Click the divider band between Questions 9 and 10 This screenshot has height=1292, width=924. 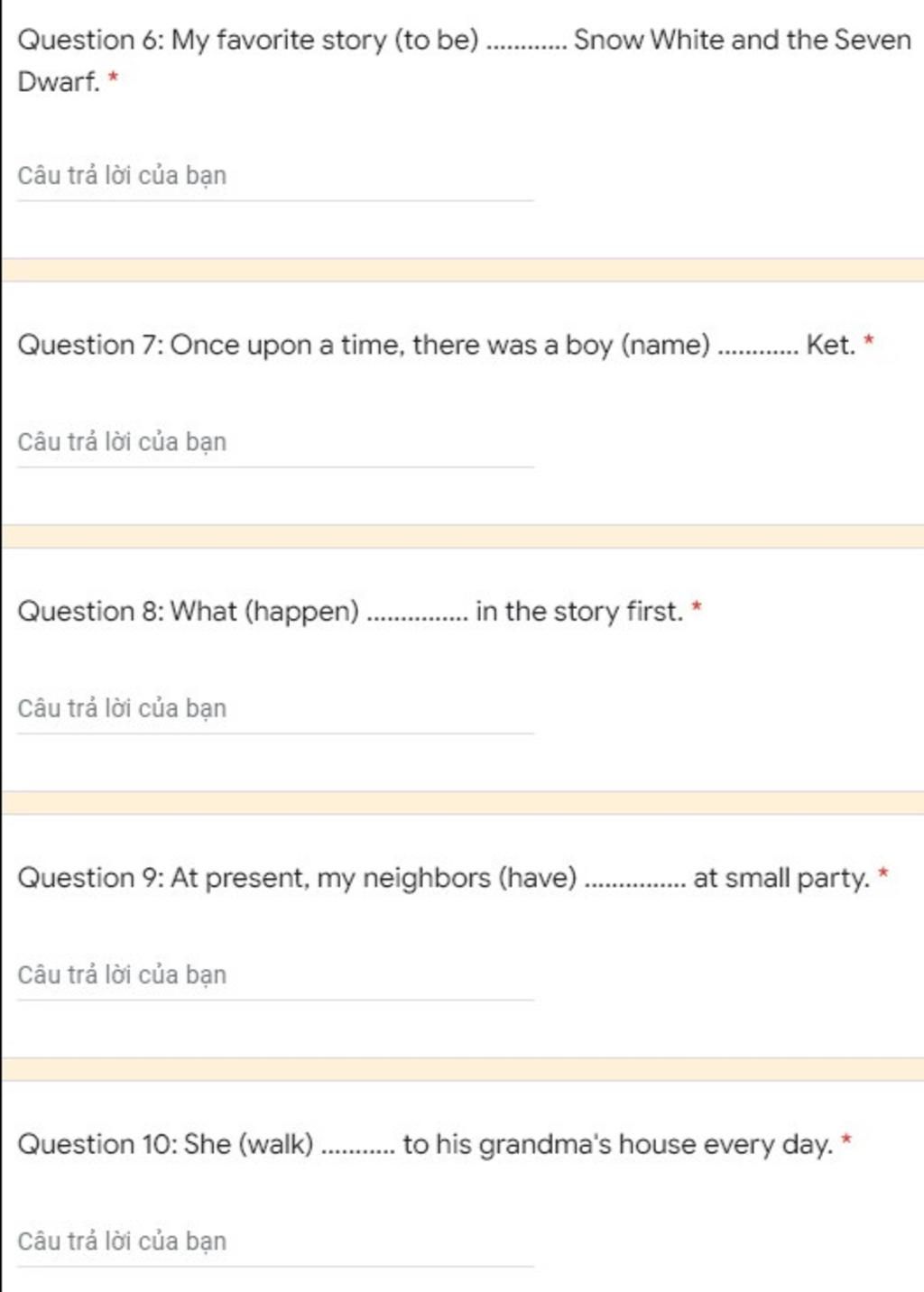coord(462,1068)
